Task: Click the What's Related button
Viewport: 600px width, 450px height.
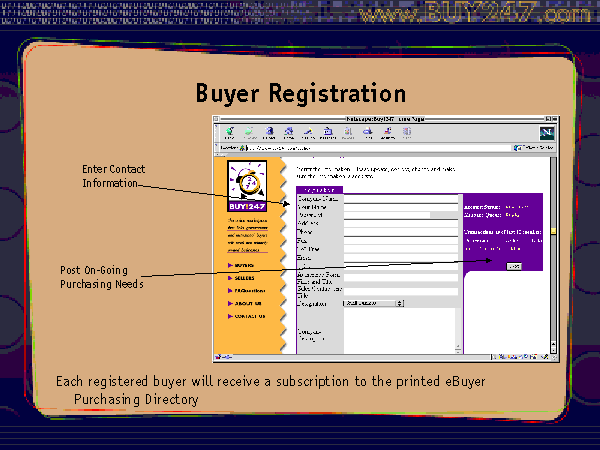Action: [534, 148]
